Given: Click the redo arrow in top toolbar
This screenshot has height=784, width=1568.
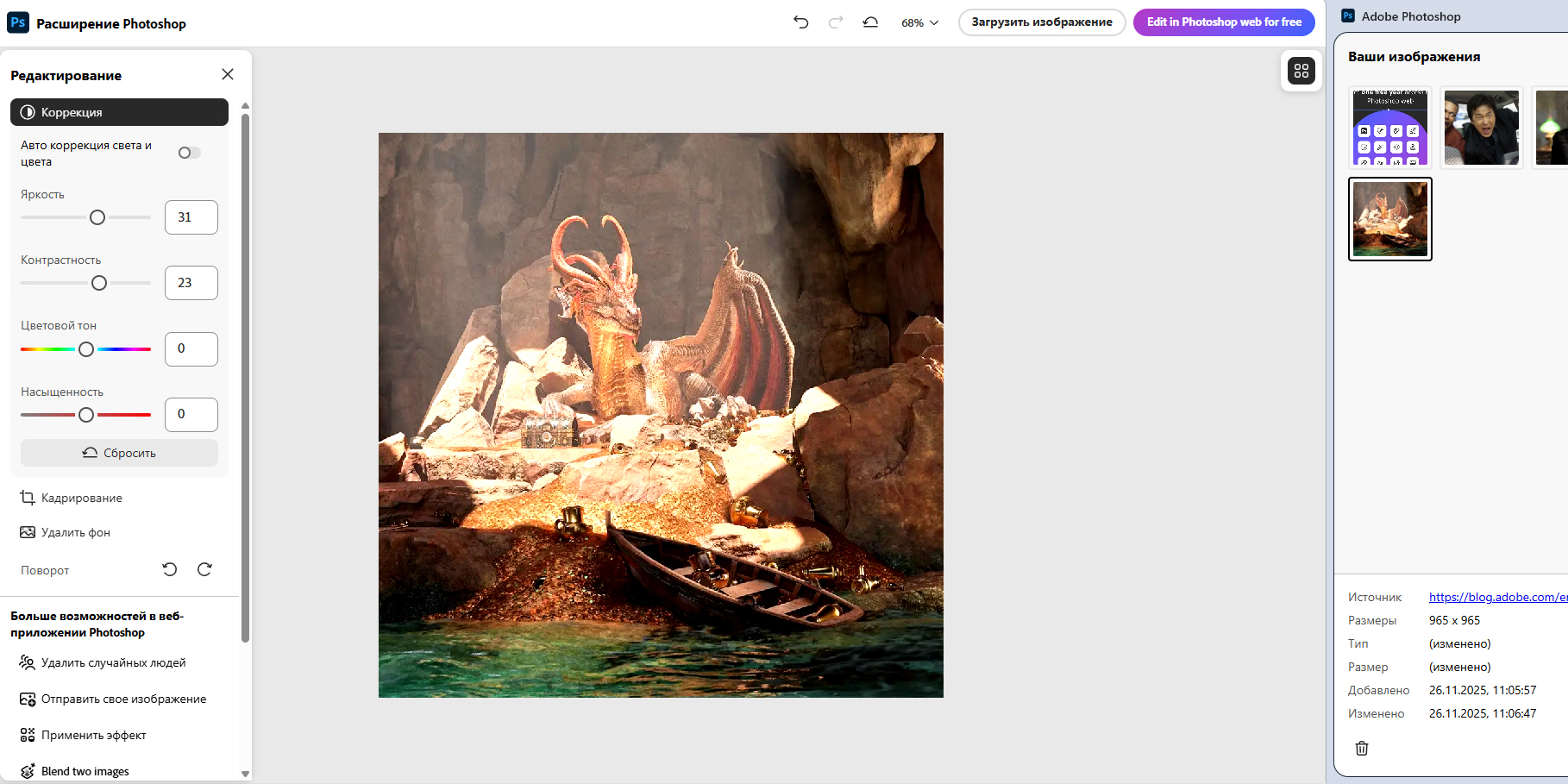Looking at the screenshot, I should (x=836, y=22).
